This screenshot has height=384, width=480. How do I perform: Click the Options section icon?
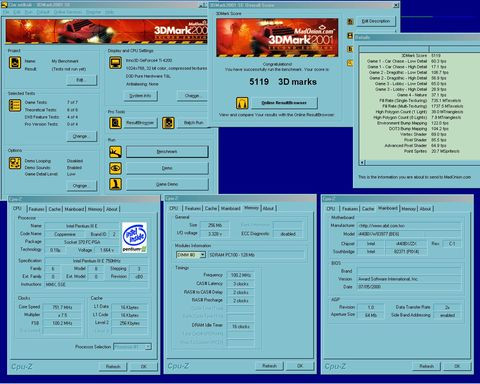15,163
